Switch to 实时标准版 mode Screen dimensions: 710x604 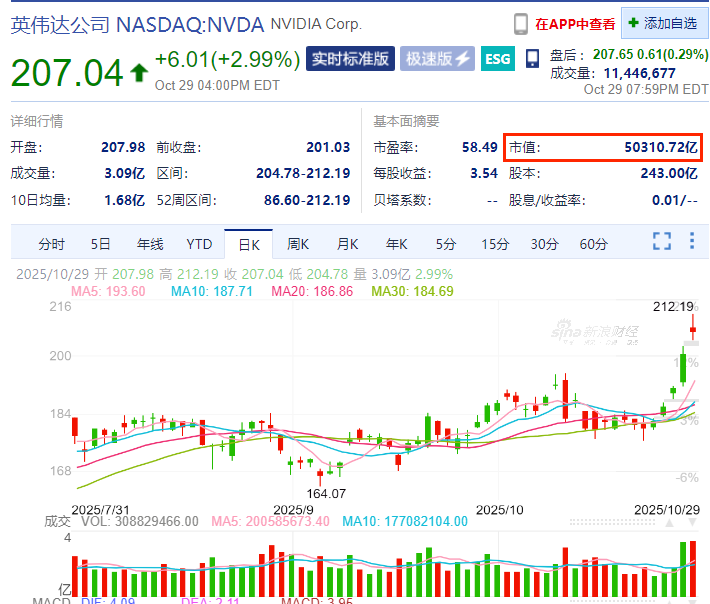point(351,58)
